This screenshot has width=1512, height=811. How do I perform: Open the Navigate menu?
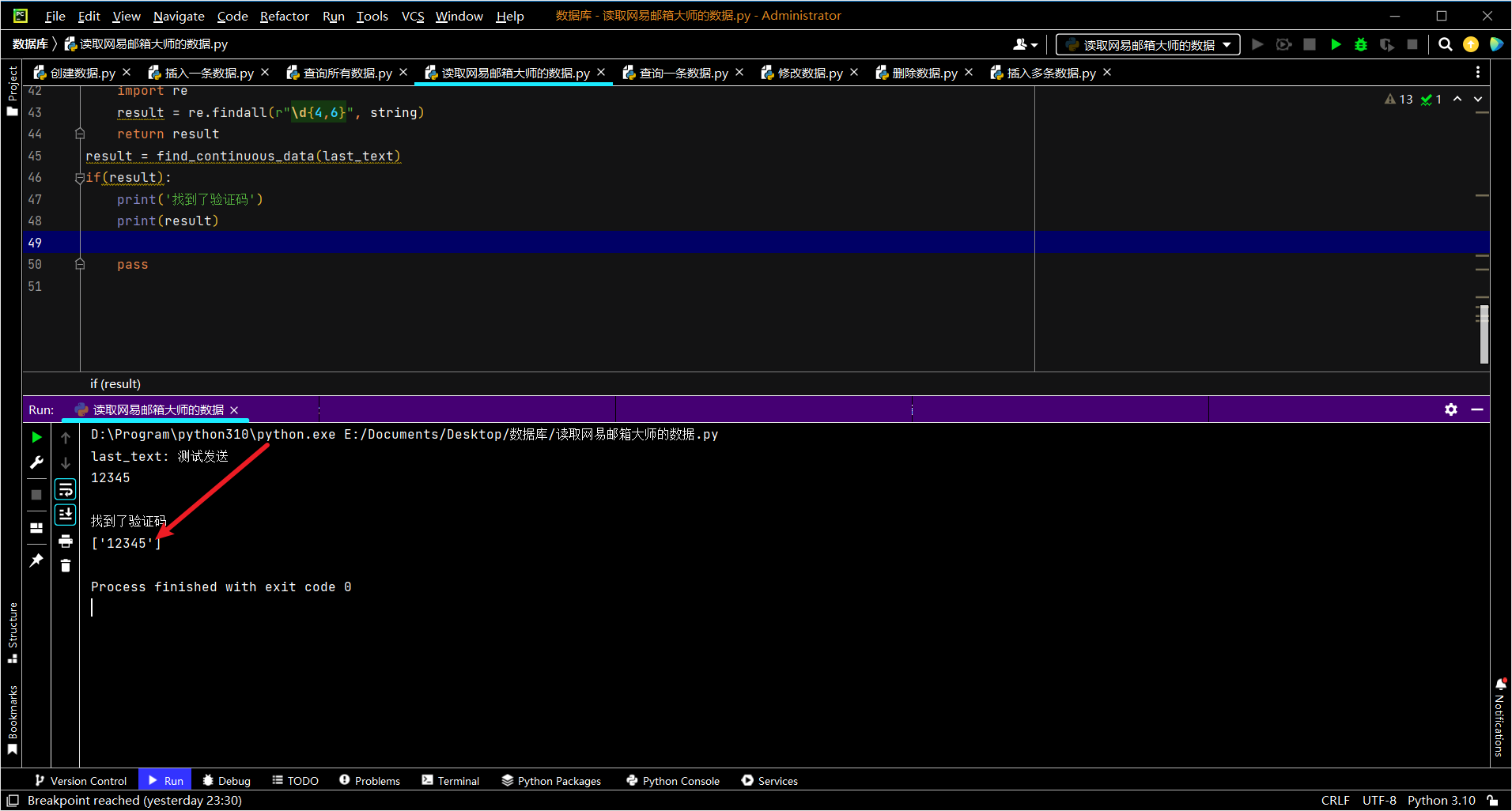pos(179,16)
